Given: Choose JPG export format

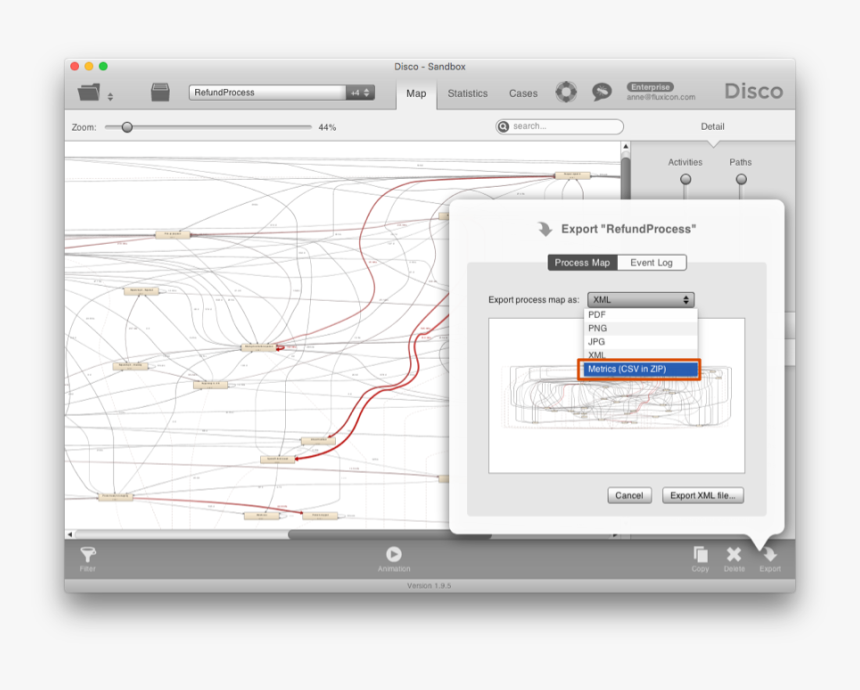Looking at the screenshot, I should pos(641,341).
